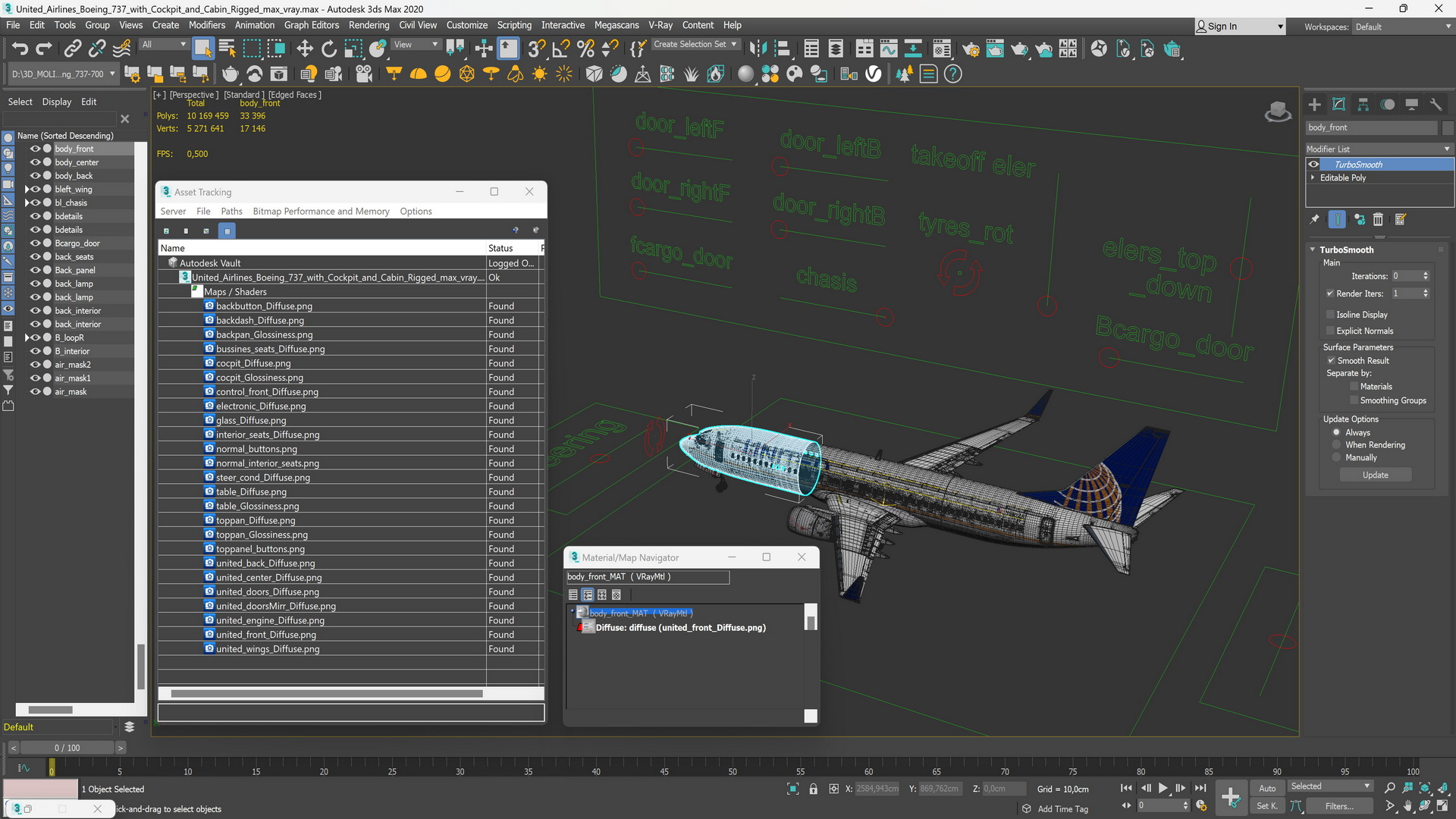Open the Modify command panel tab

click(x=1339, y=105)
